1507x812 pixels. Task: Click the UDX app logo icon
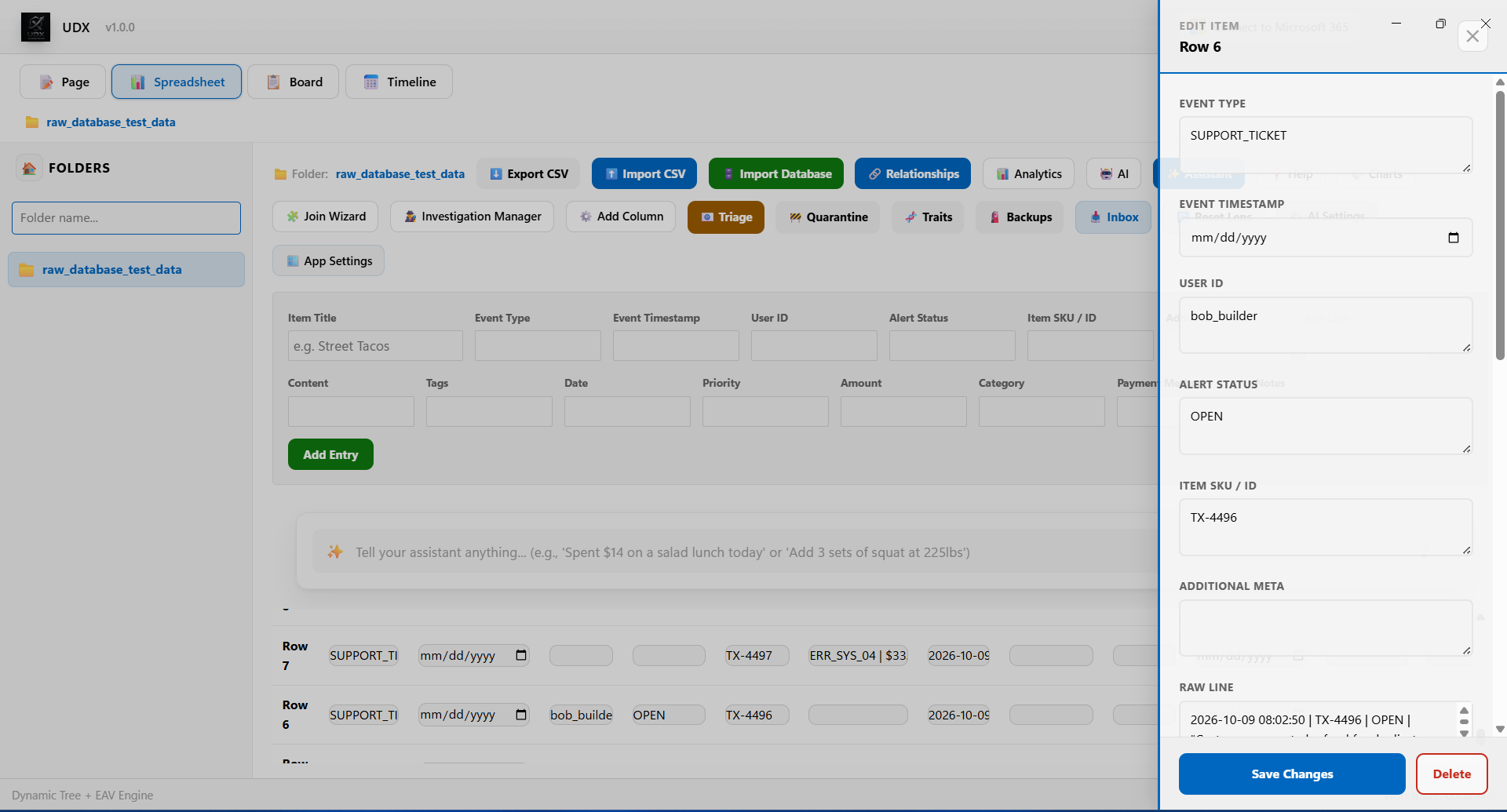(35, 27)
